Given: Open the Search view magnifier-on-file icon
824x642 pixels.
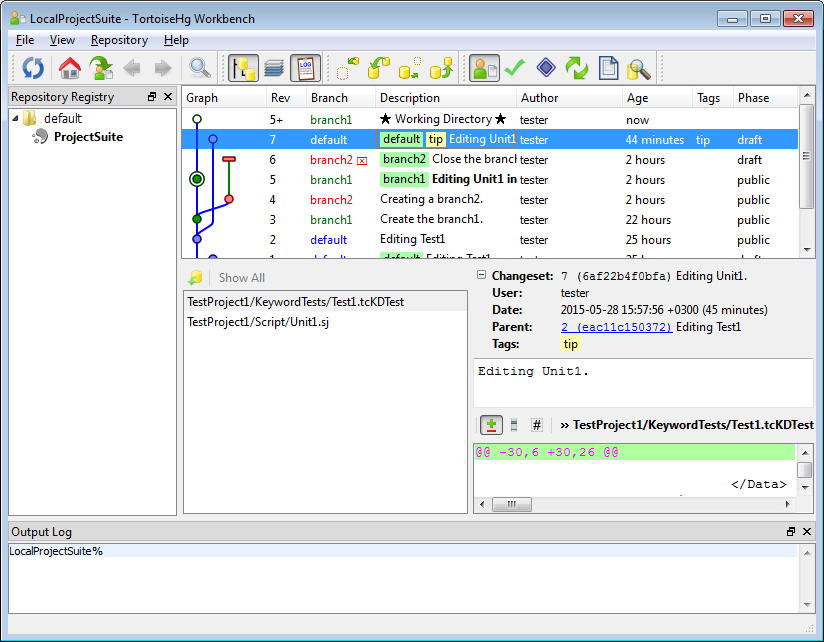Looking at the screenshot, I should coord(639,68).
